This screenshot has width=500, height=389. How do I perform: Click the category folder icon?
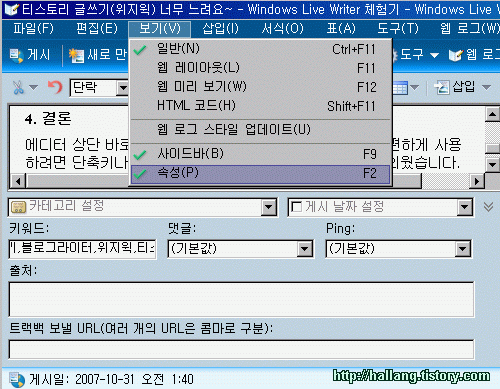[18, 207]
